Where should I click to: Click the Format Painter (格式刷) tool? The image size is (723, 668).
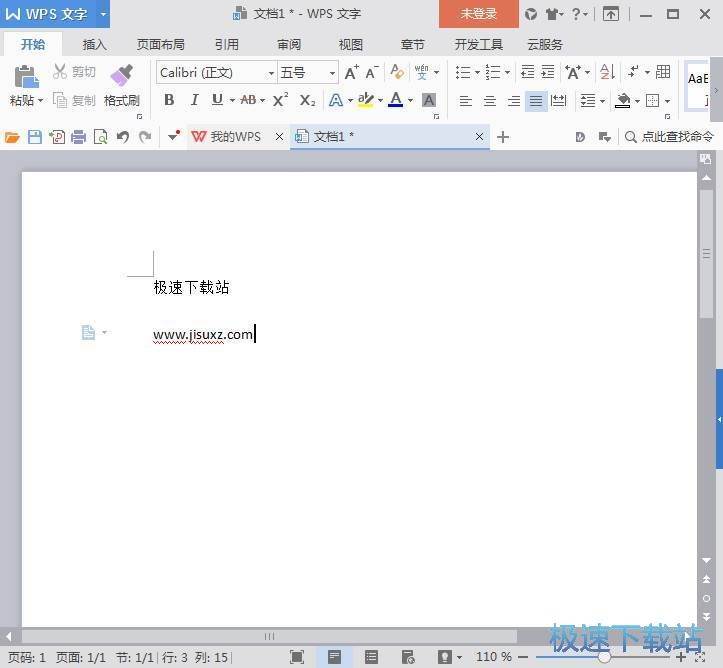(121, 84)
